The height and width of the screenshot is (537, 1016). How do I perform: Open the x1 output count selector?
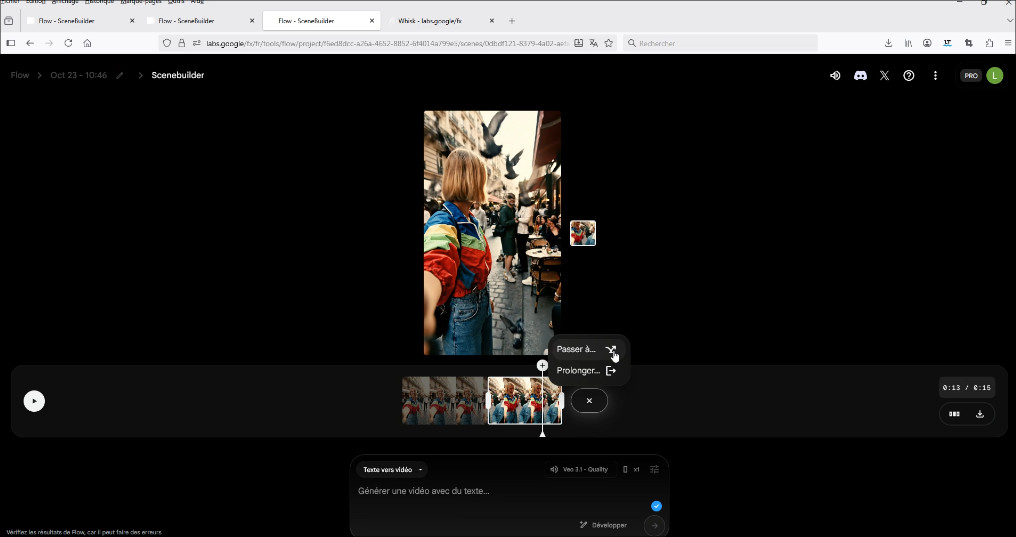(631, 470)
